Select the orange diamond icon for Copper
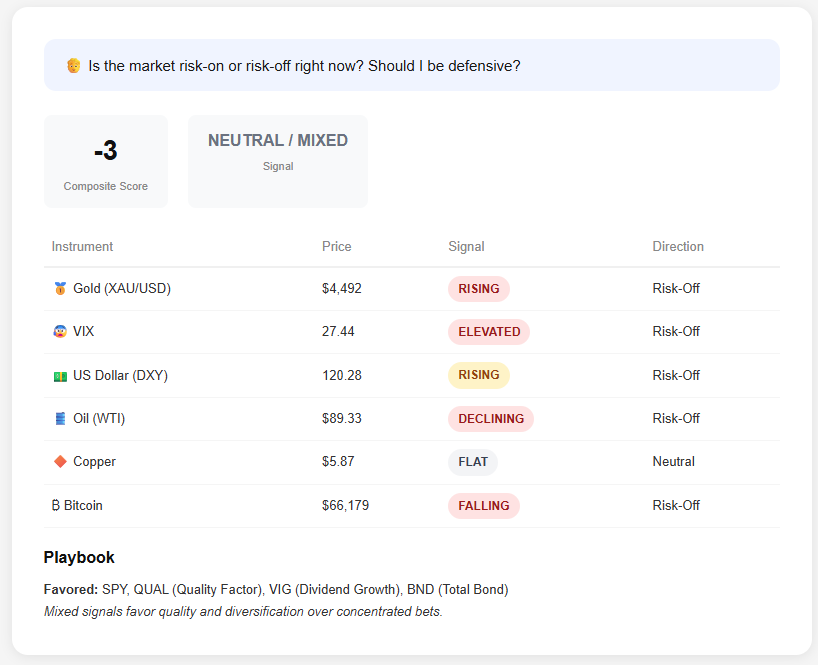The width and height of the screenshot is (818, 665). click(x=60, y=461)
